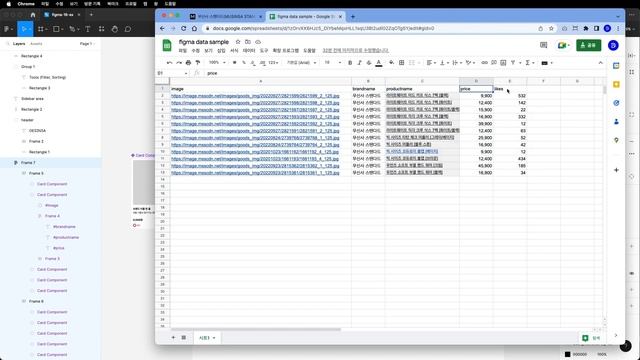Open the Google account avatar menu
The width and height of the screenshot is (640, 360).
[x=613, y=45]
